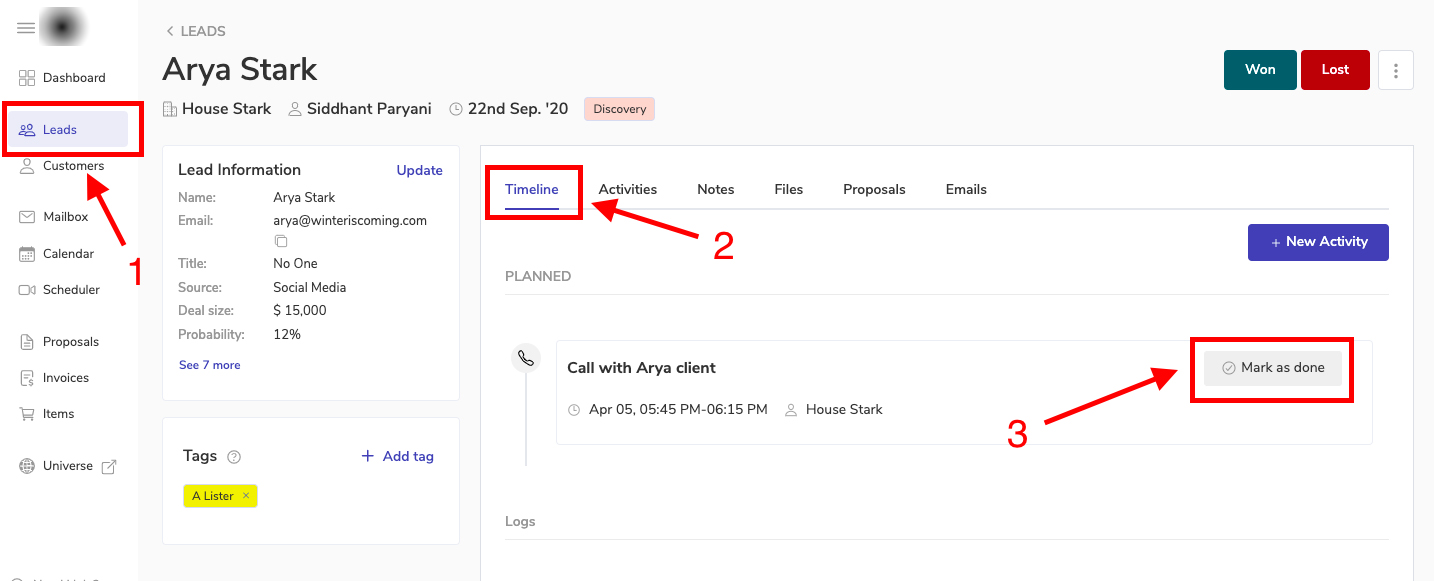This screenshot has height=581, width=1434.
Task: Click the Discovery stage badge
Action: click(619, 109)
